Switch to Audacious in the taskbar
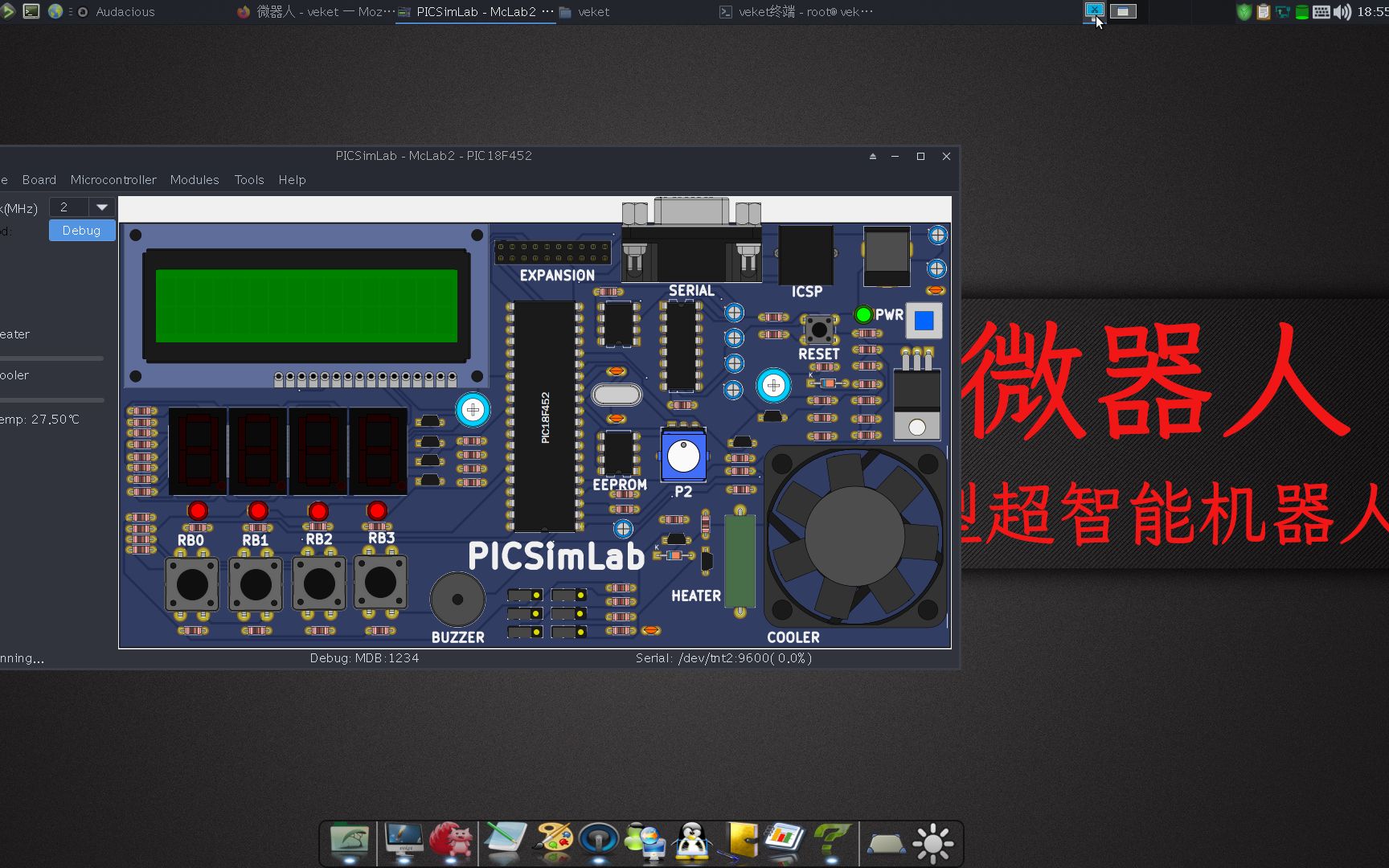Image resolution: width=1389 pixels, height=868 pixels. (117, 12)
